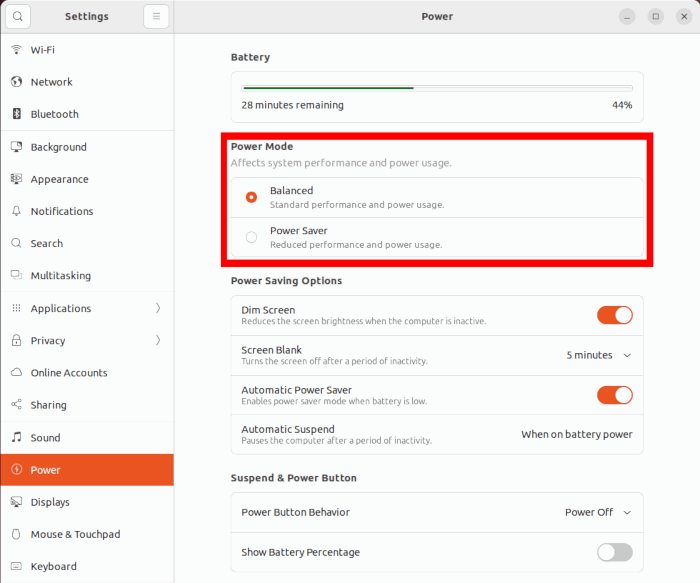Screen dimensions: 700x583
Task: Maximize the Settings window
Action: (655, 17)
